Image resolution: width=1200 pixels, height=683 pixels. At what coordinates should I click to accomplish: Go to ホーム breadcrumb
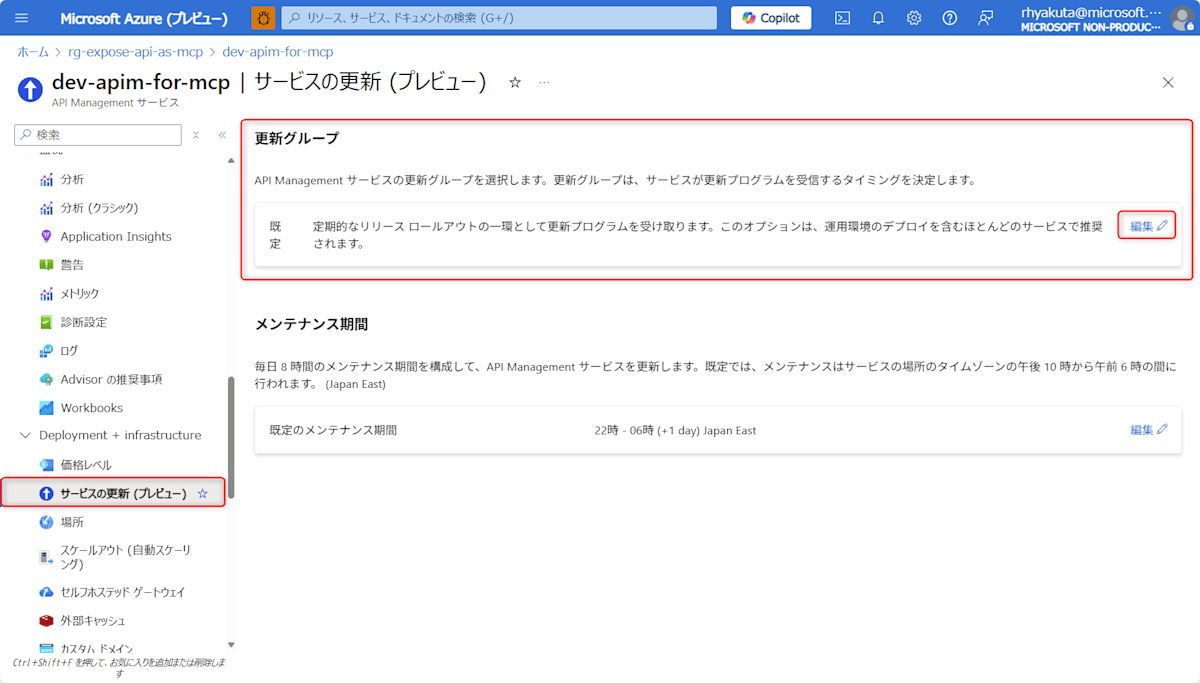[33, 52]
